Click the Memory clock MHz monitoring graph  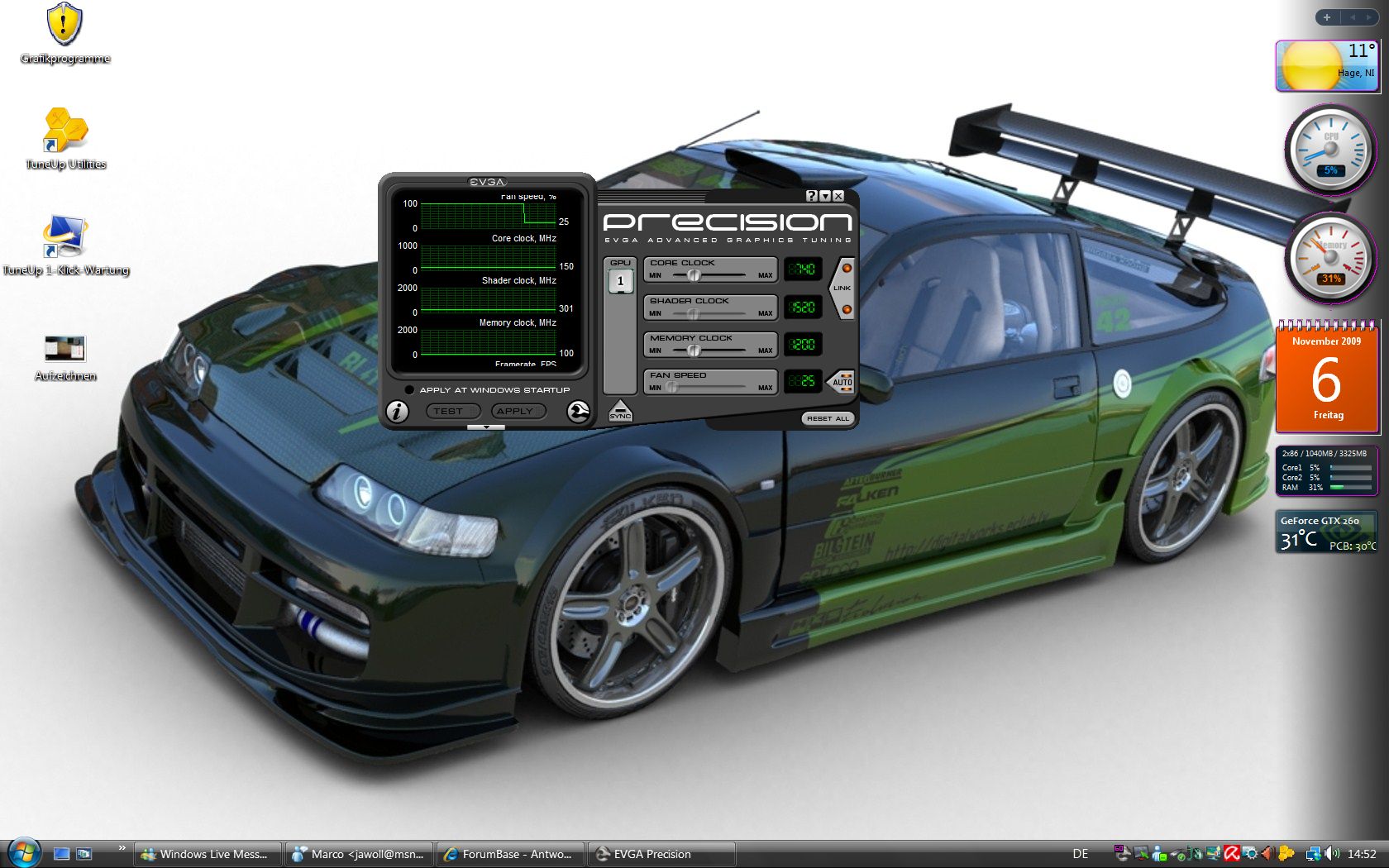click(x=488, y=341)
